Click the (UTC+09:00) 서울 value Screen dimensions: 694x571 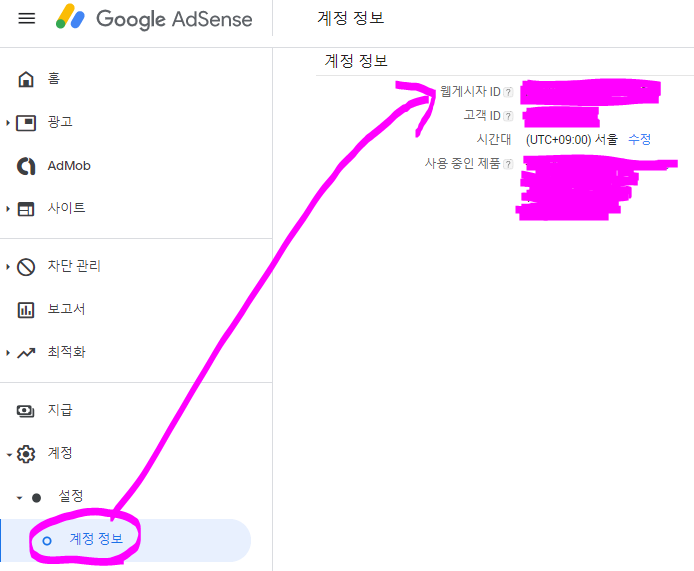[x=571, y=140]
